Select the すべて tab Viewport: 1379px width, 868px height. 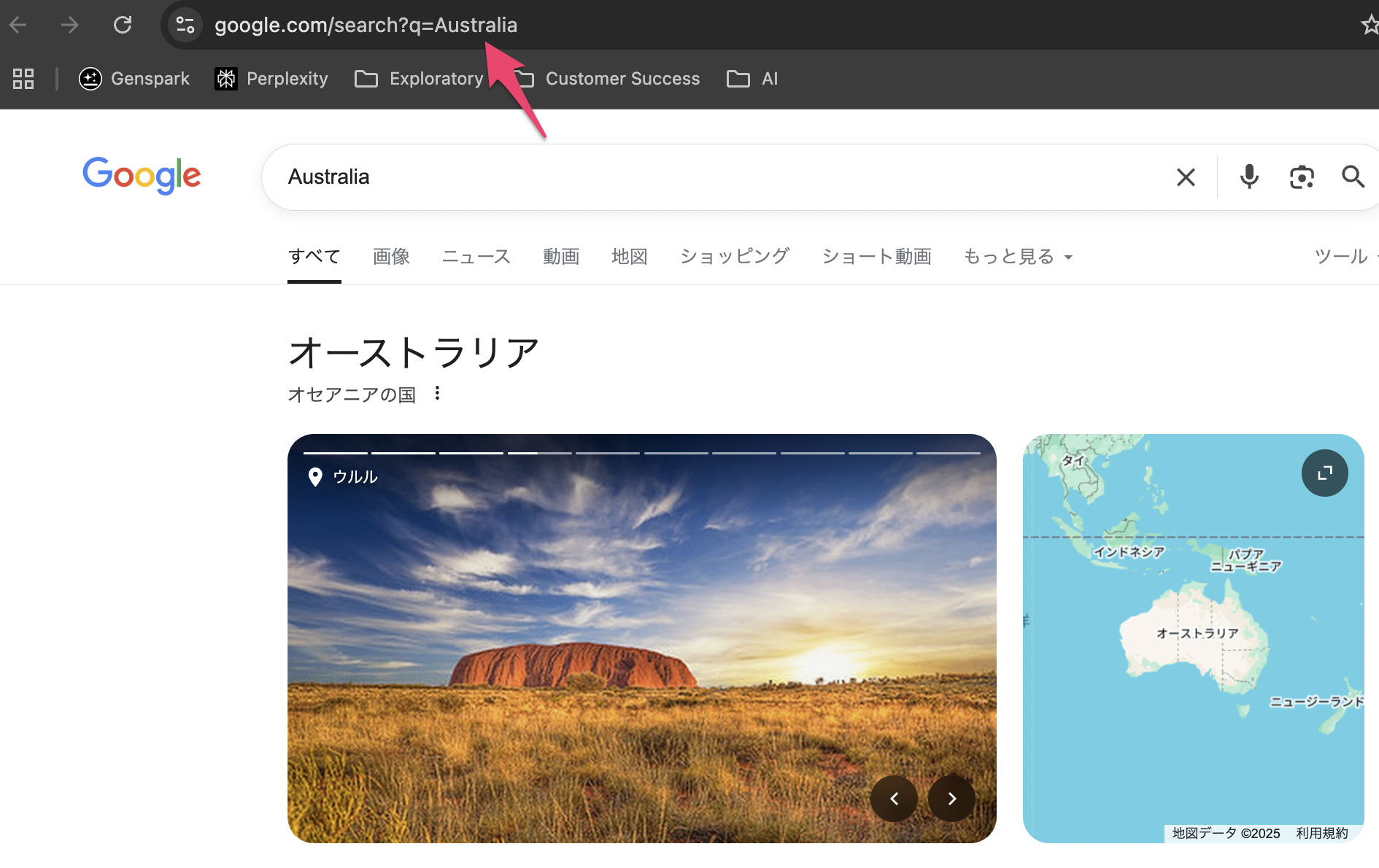click(x=314, y=257)
